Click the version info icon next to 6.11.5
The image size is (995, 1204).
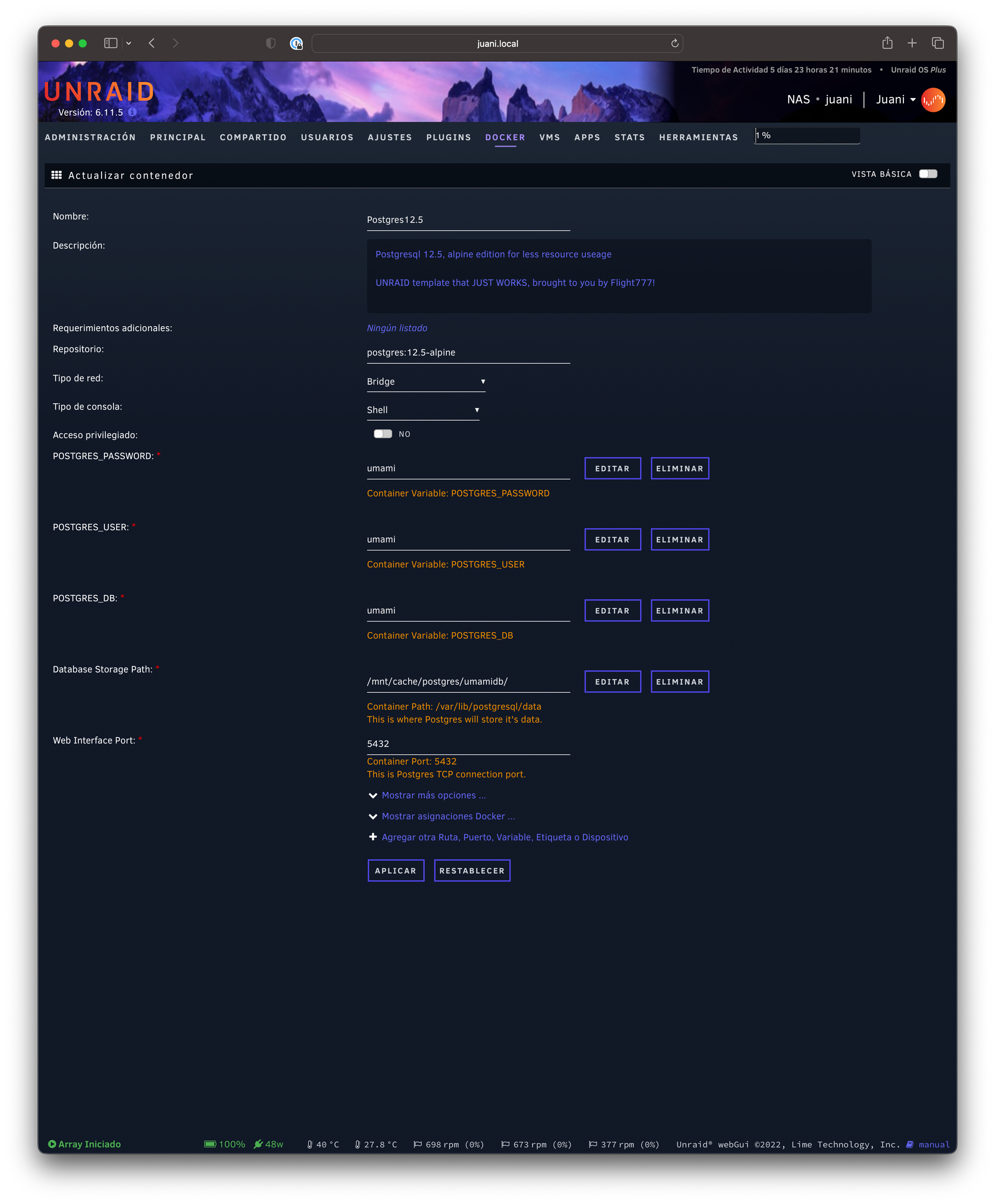tap(132, 112)
